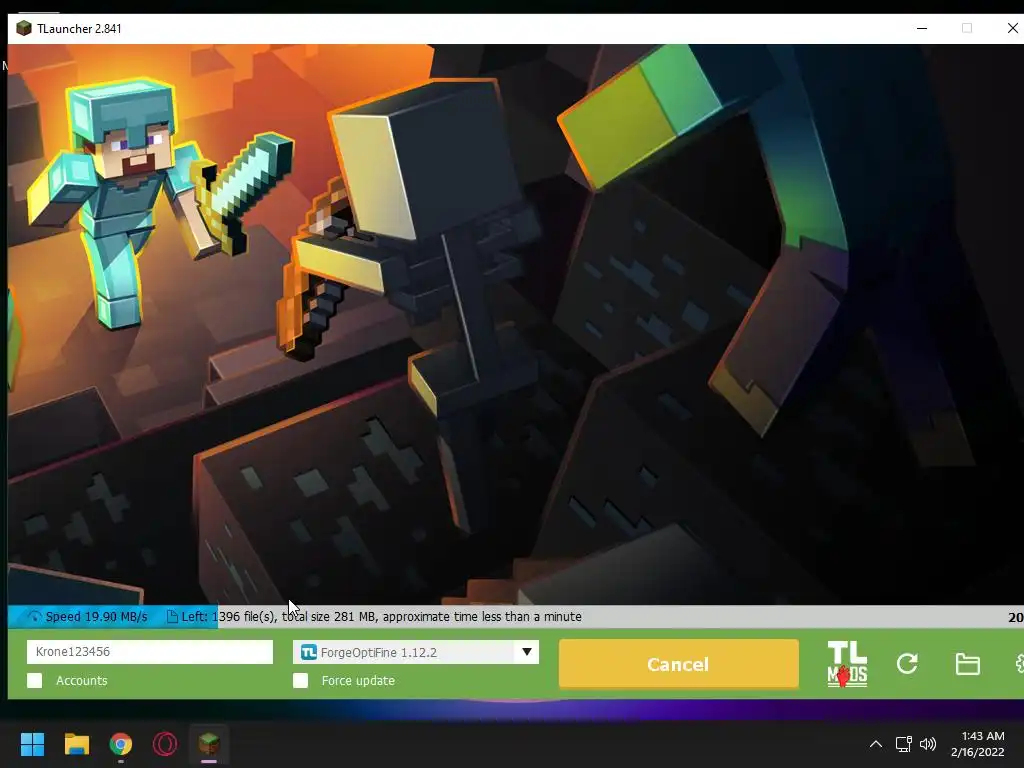Open settings gear icon at right edge
Image resolution: width=1024 pixels, height=768 pixels.
tap(1019, 664)
